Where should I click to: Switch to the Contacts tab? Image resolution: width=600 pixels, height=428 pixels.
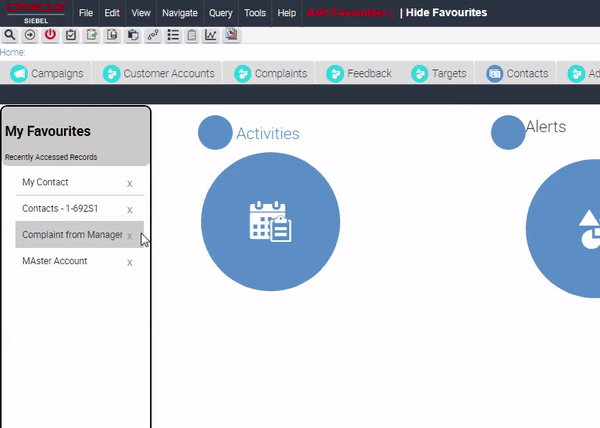click(x=516, y=73)
